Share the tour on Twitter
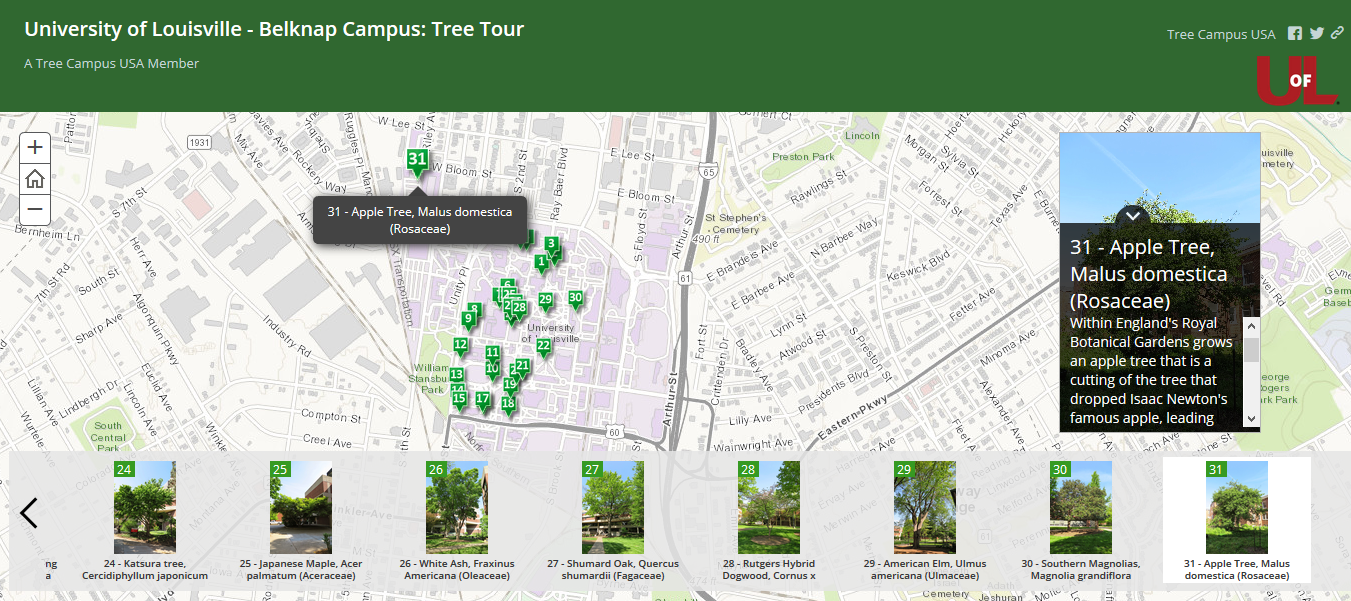Viewport: 1351px width, 601px height. [x=1316, y=34]
